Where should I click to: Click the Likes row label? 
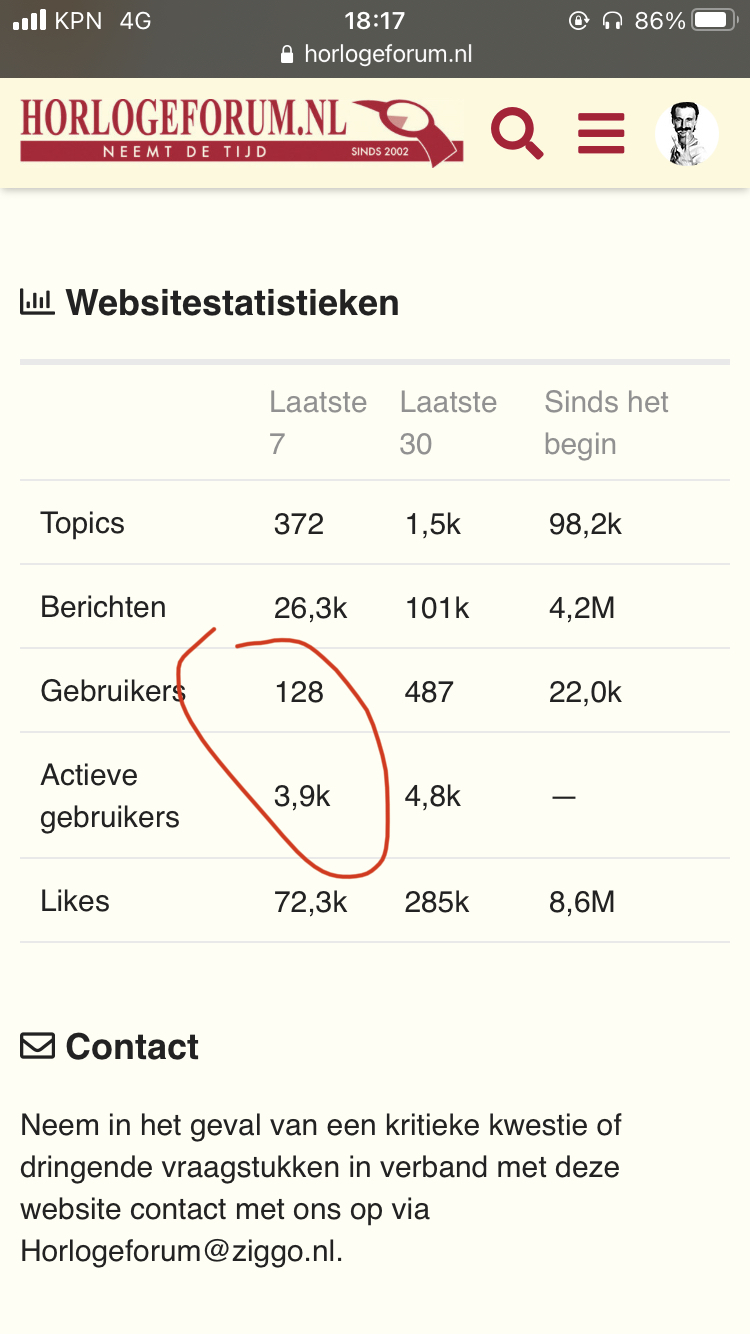(75, 901)
